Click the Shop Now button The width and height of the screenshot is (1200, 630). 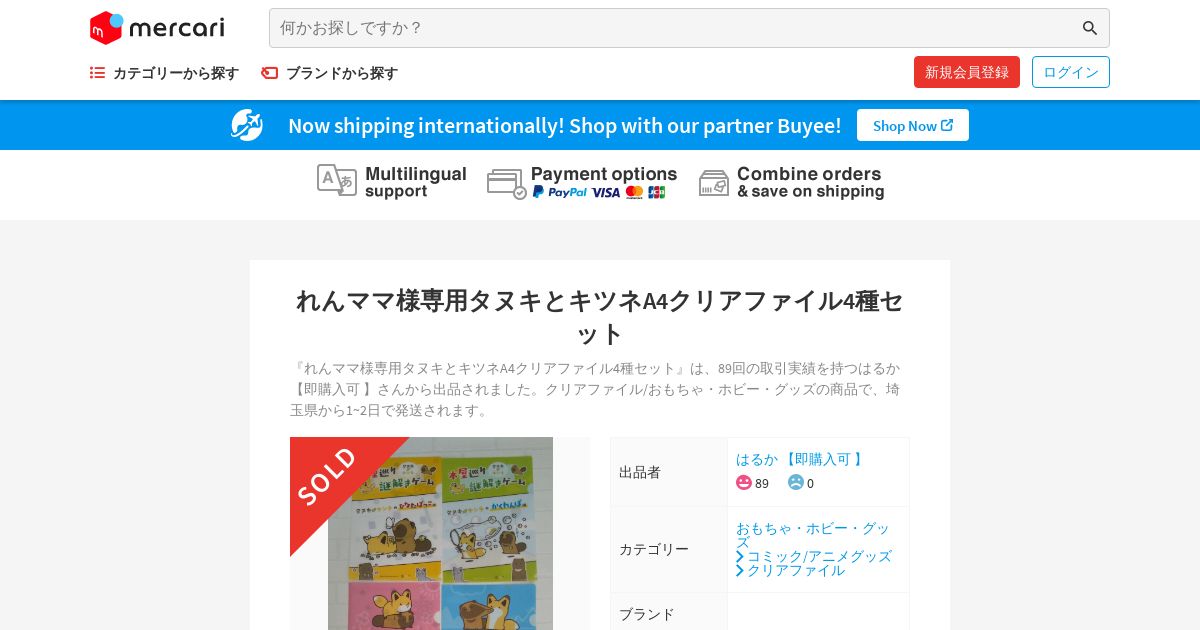pyautogui.click(x=913, y=125)
